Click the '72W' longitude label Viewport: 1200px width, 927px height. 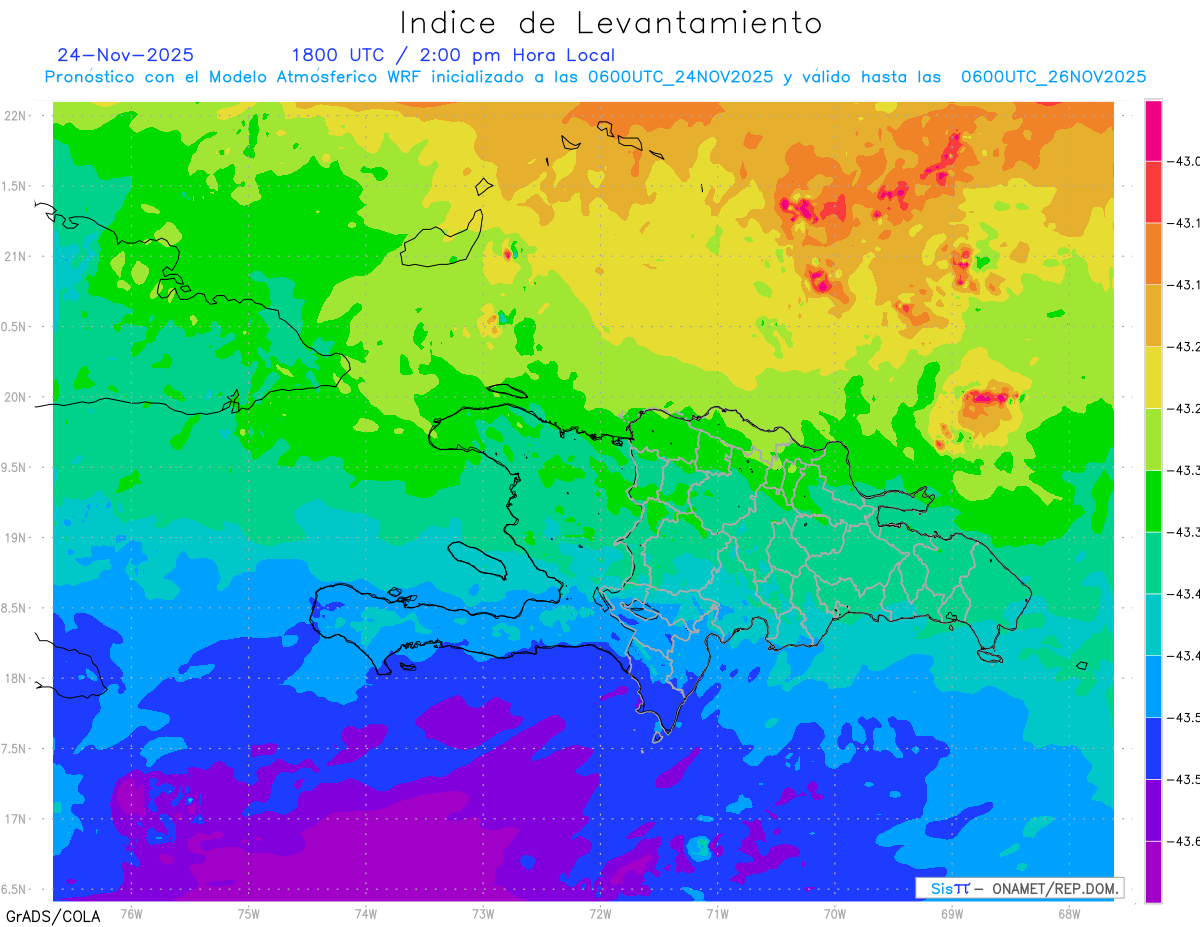(x=600, y=913)
